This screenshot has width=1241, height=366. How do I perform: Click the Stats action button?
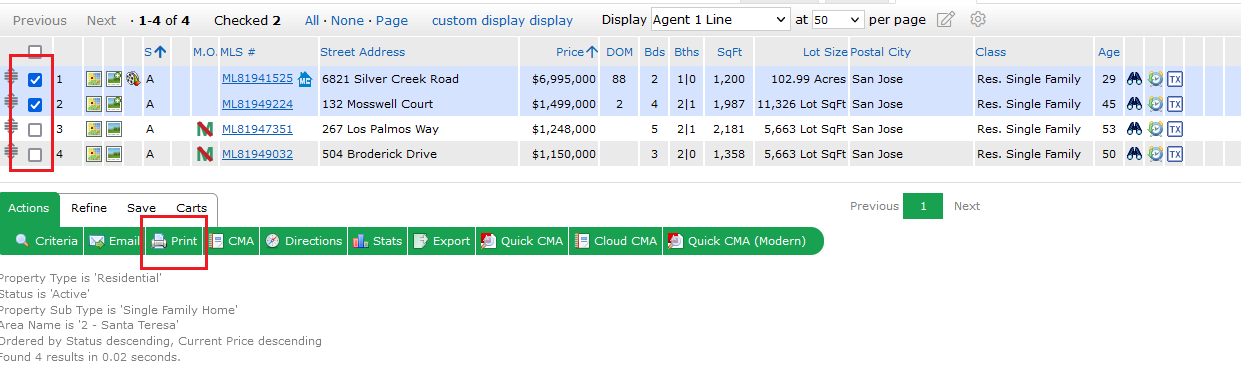coord(378,241)
